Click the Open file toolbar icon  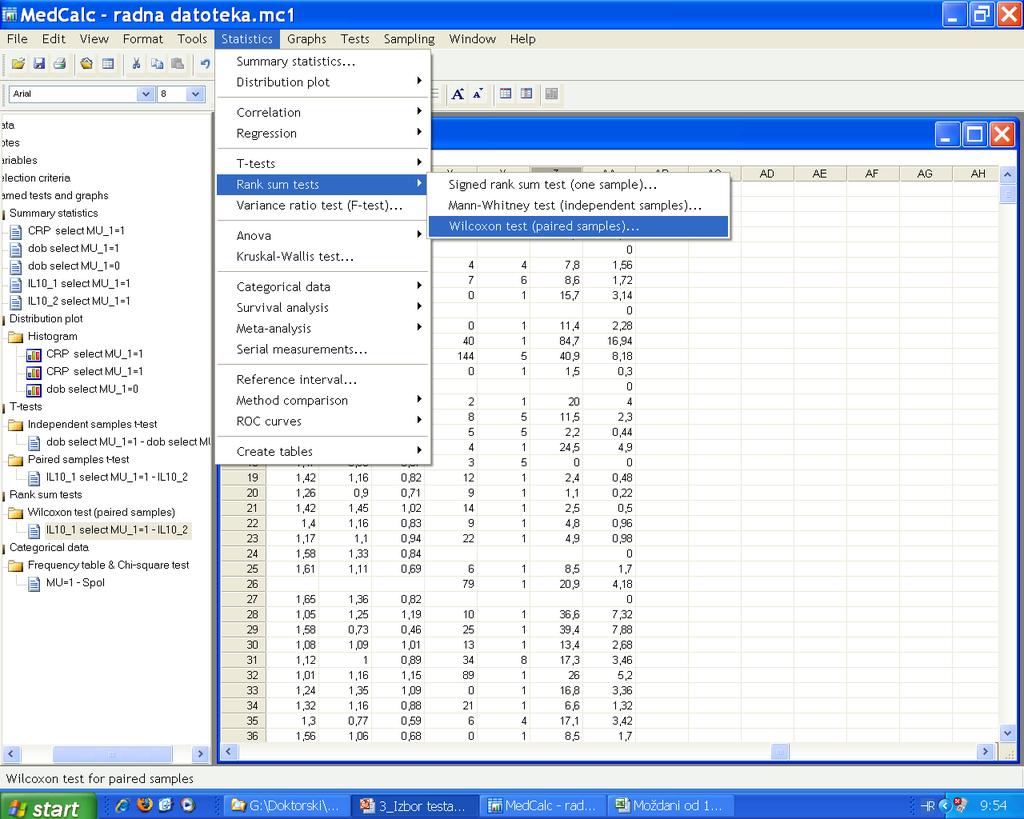point(18,63)
